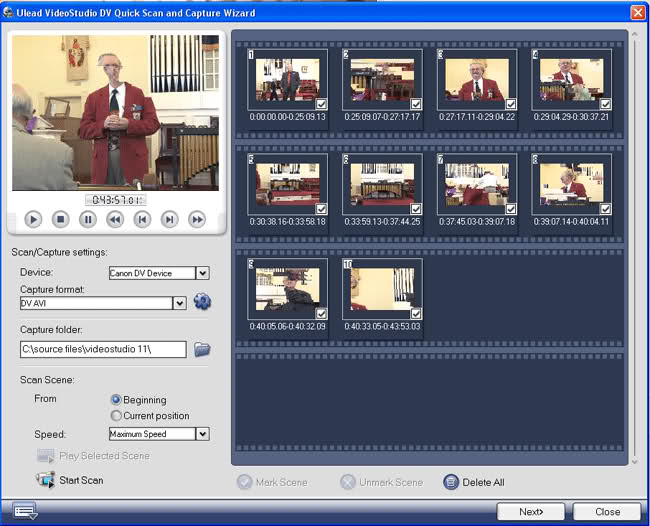650x526 pixels.
Task: Select scene 1 thumbnail
Action: (x=288, y=80)
